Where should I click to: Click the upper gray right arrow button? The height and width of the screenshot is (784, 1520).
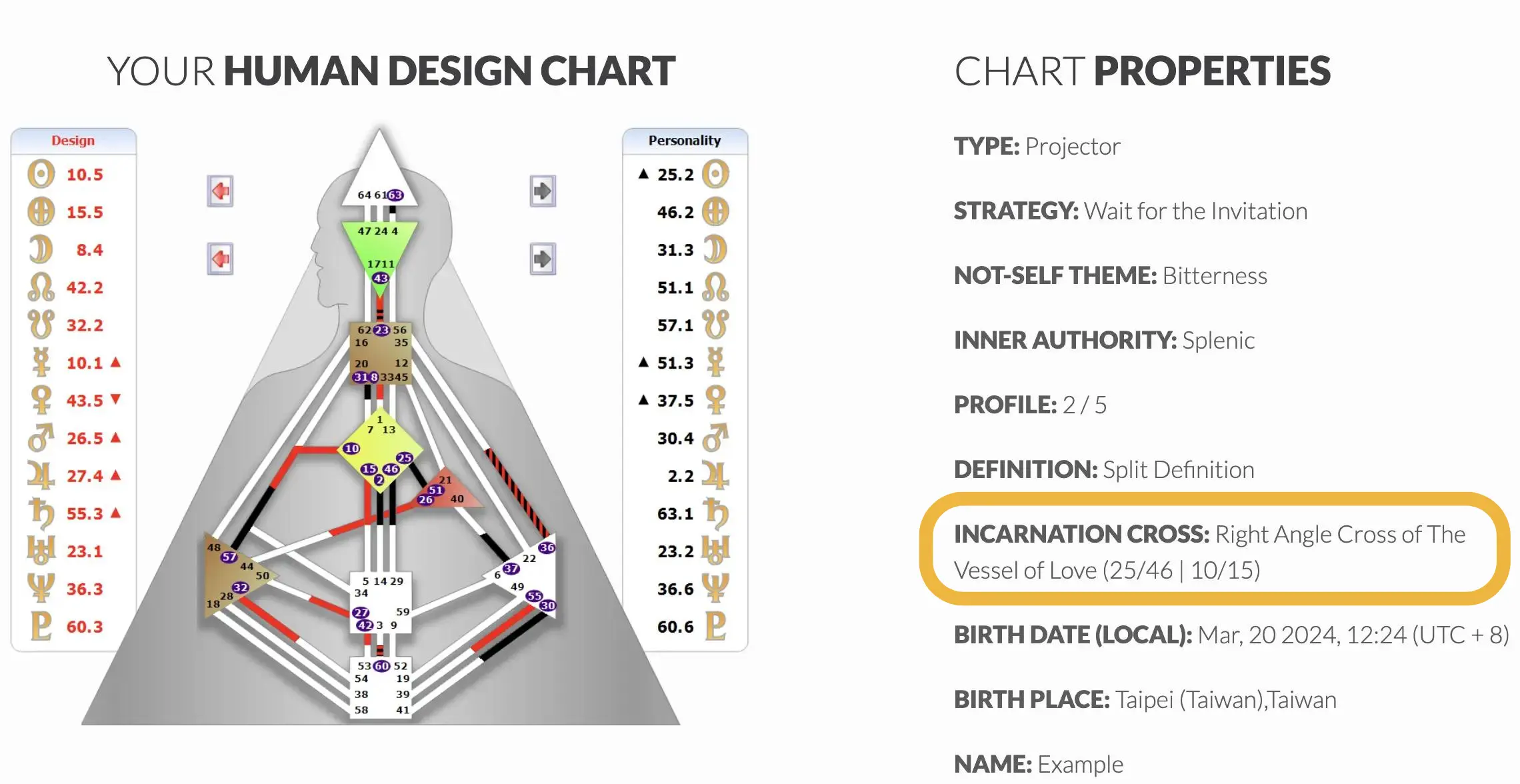click(x=543, y=191)
